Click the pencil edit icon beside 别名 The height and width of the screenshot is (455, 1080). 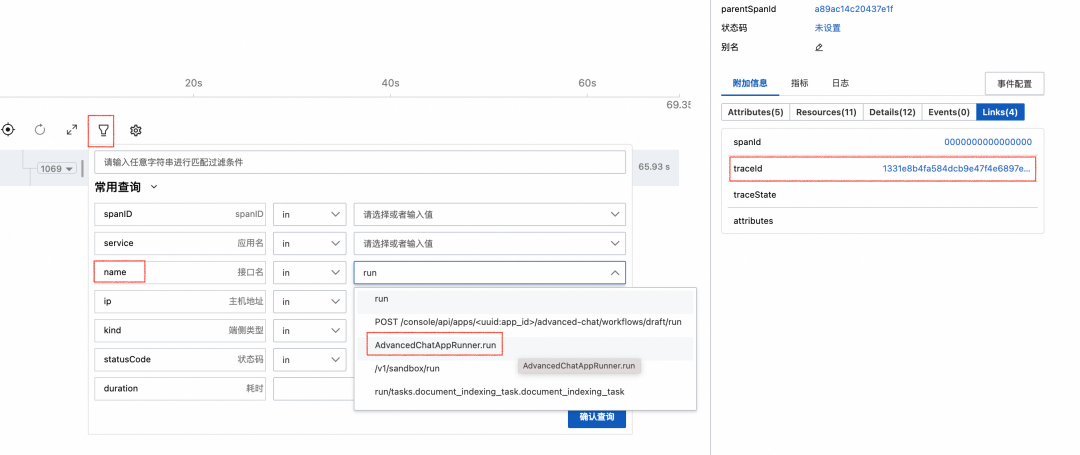pos(819,47)
